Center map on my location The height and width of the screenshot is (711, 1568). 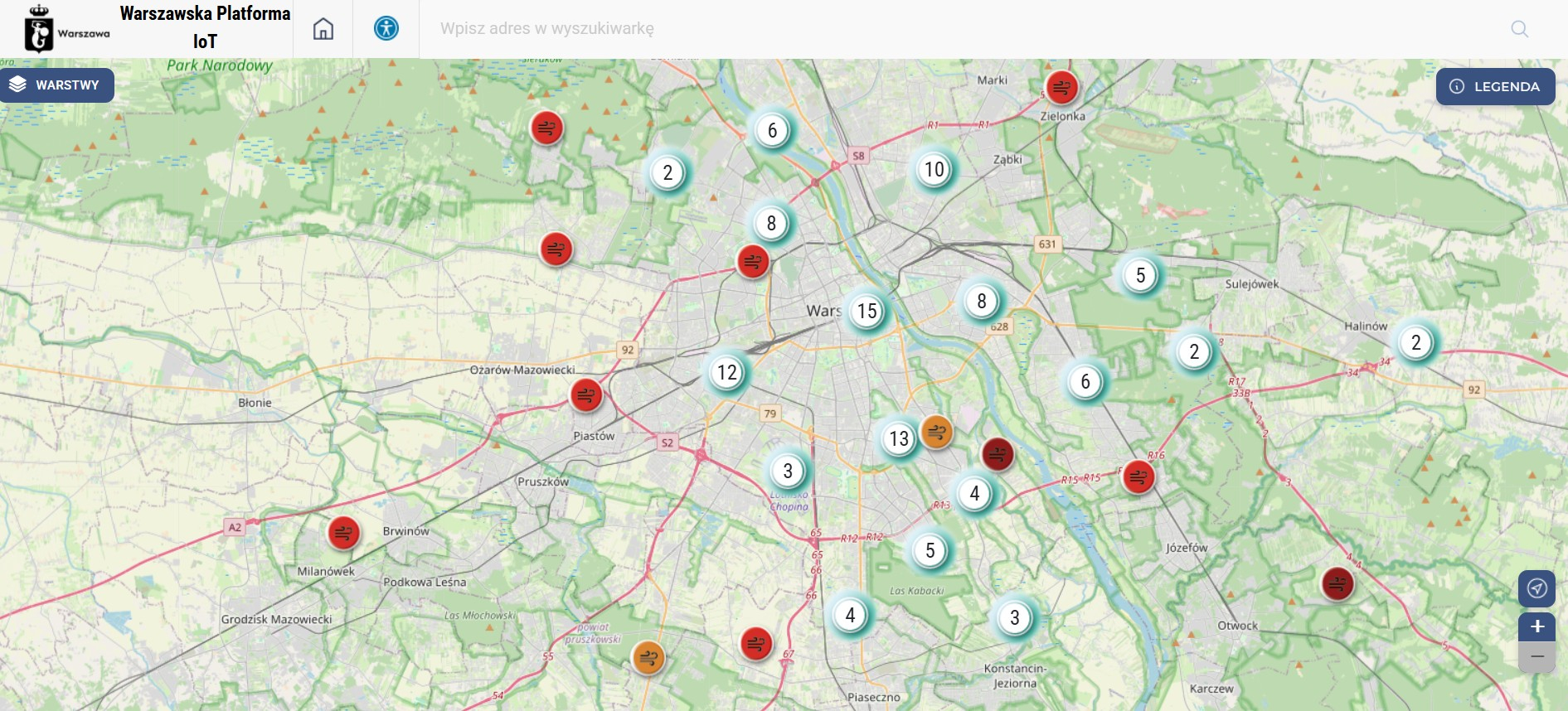pos(1536,588)
